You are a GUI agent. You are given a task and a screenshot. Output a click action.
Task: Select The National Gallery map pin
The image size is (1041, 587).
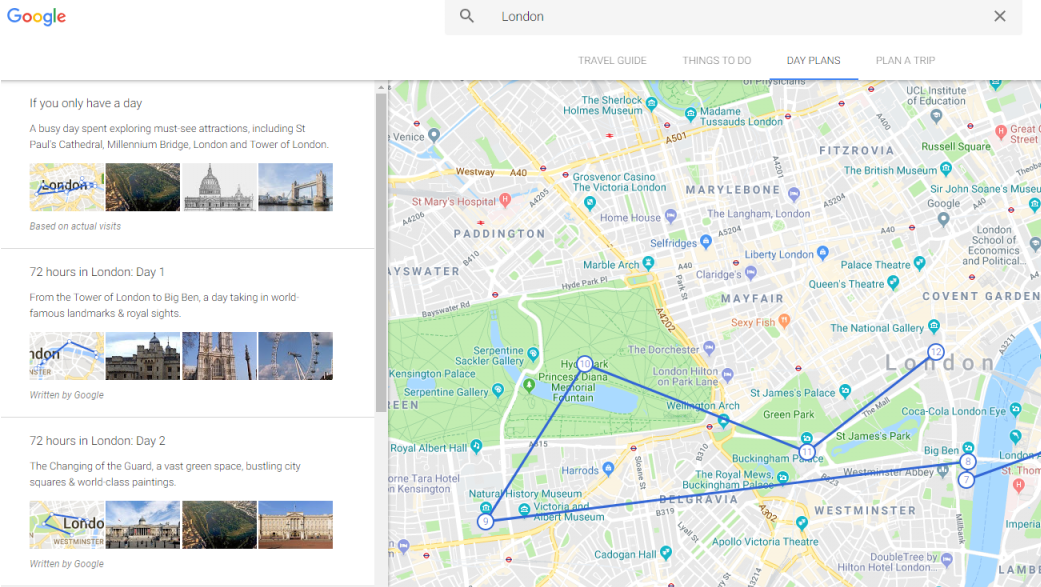[x=934, y=327]
